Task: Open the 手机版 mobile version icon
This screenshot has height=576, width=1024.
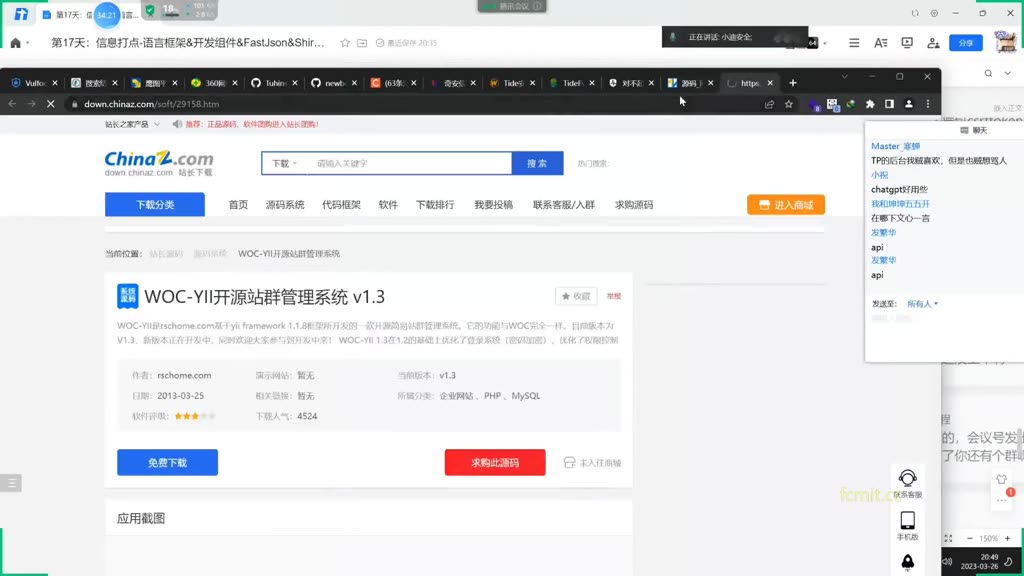Action: [x=908, y=526]
